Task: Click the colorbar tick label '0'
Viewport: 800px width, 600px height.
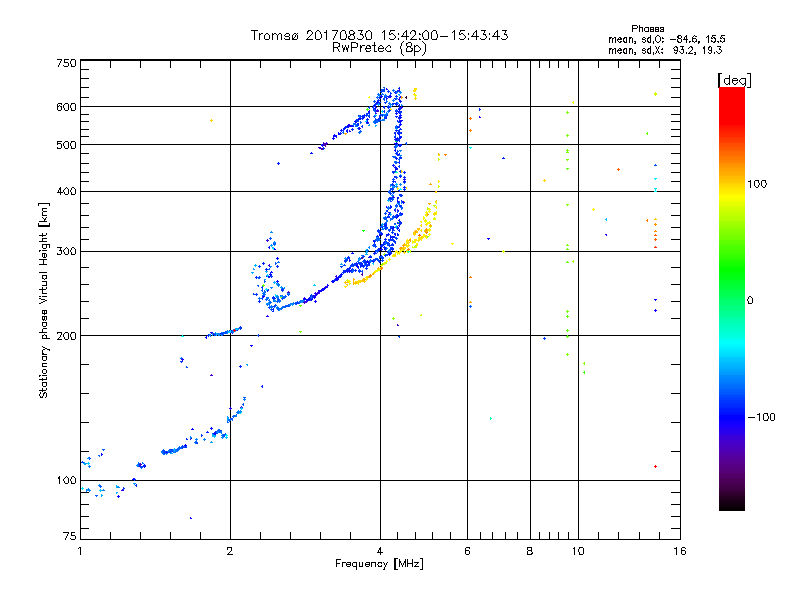Action: click(750, 300)
